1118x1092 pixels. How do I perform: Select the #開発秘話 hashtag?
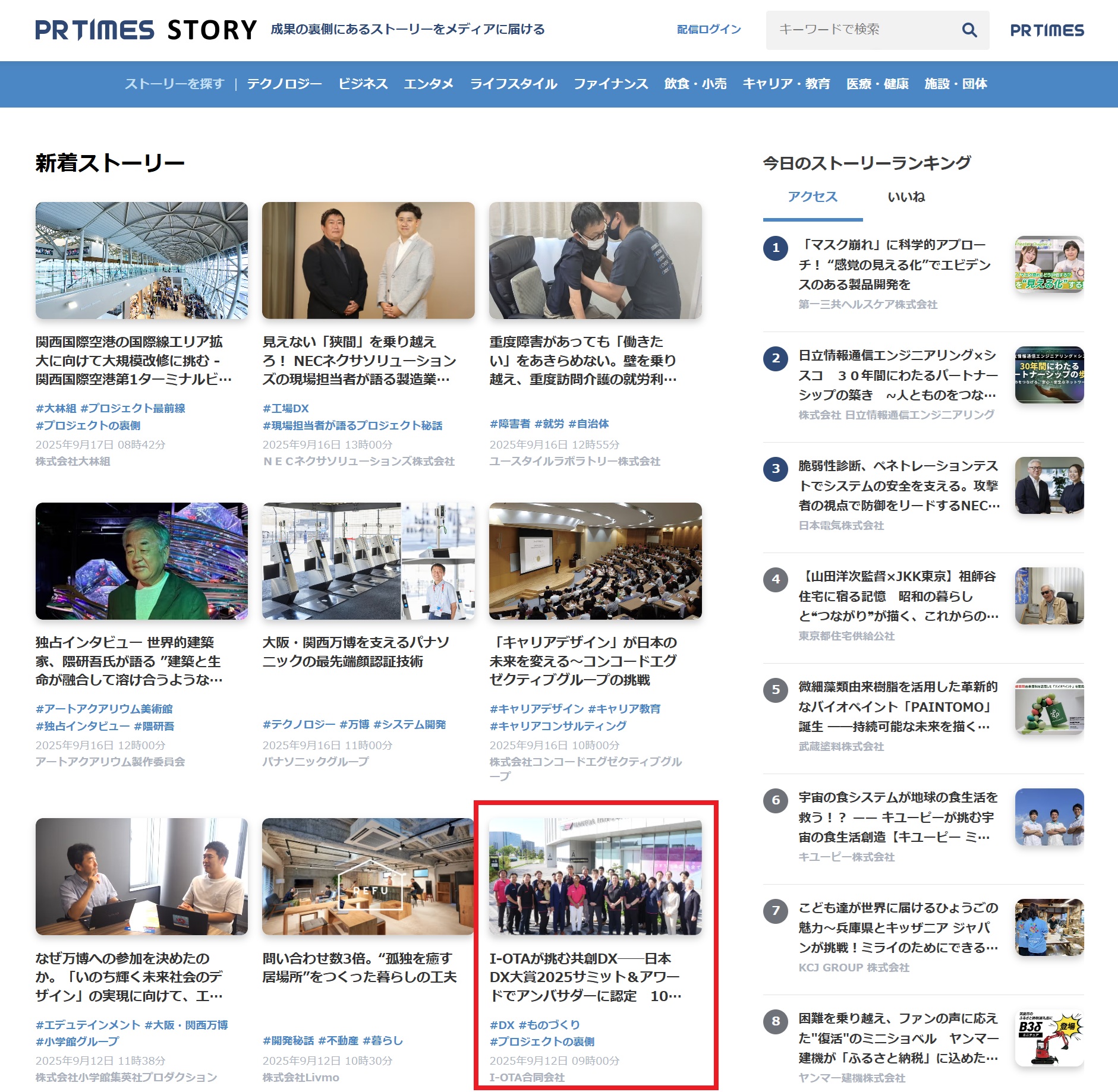coord(288,1040)
